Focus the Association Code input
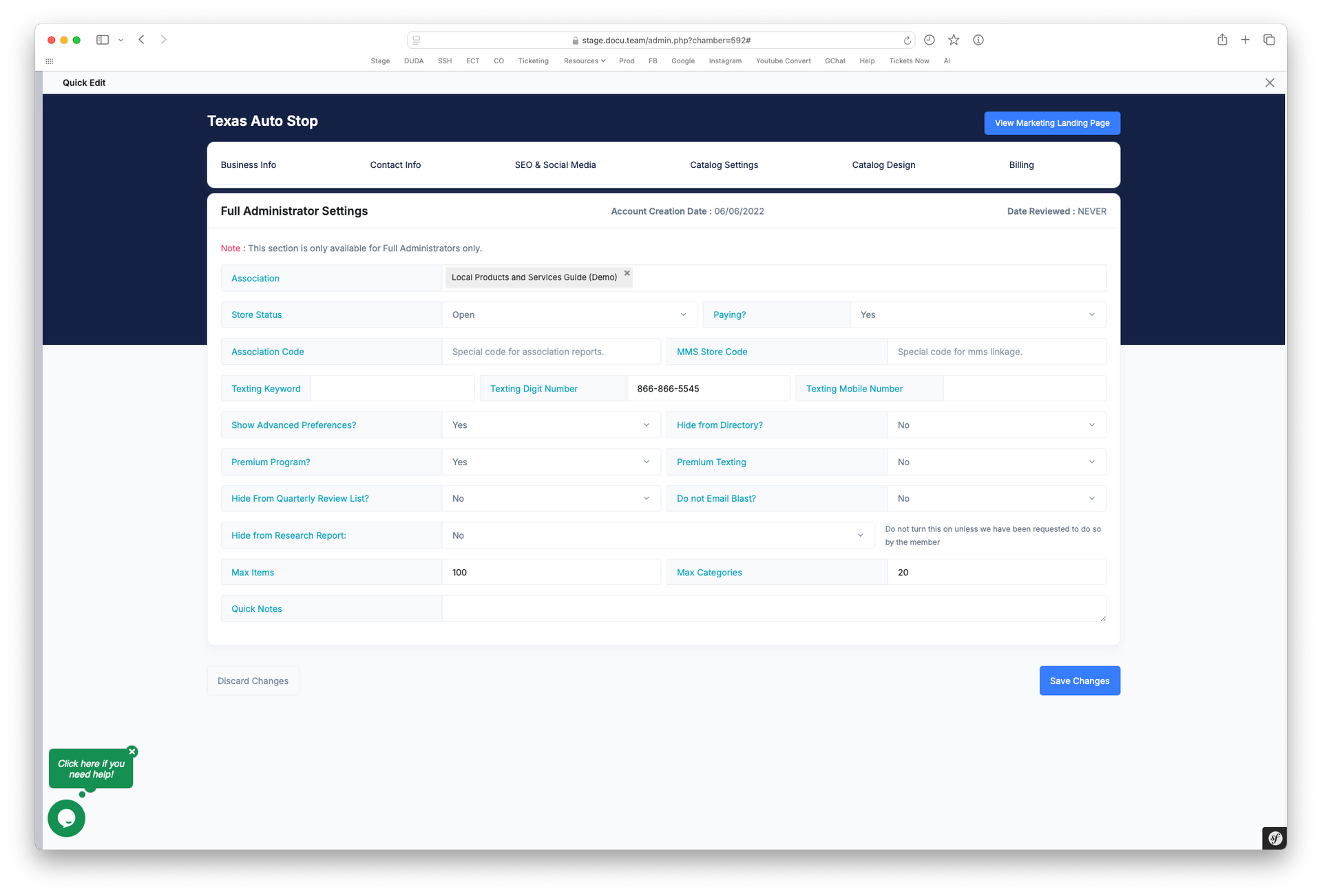Screen dimensions: 1322x896 [x=551, y=352]
